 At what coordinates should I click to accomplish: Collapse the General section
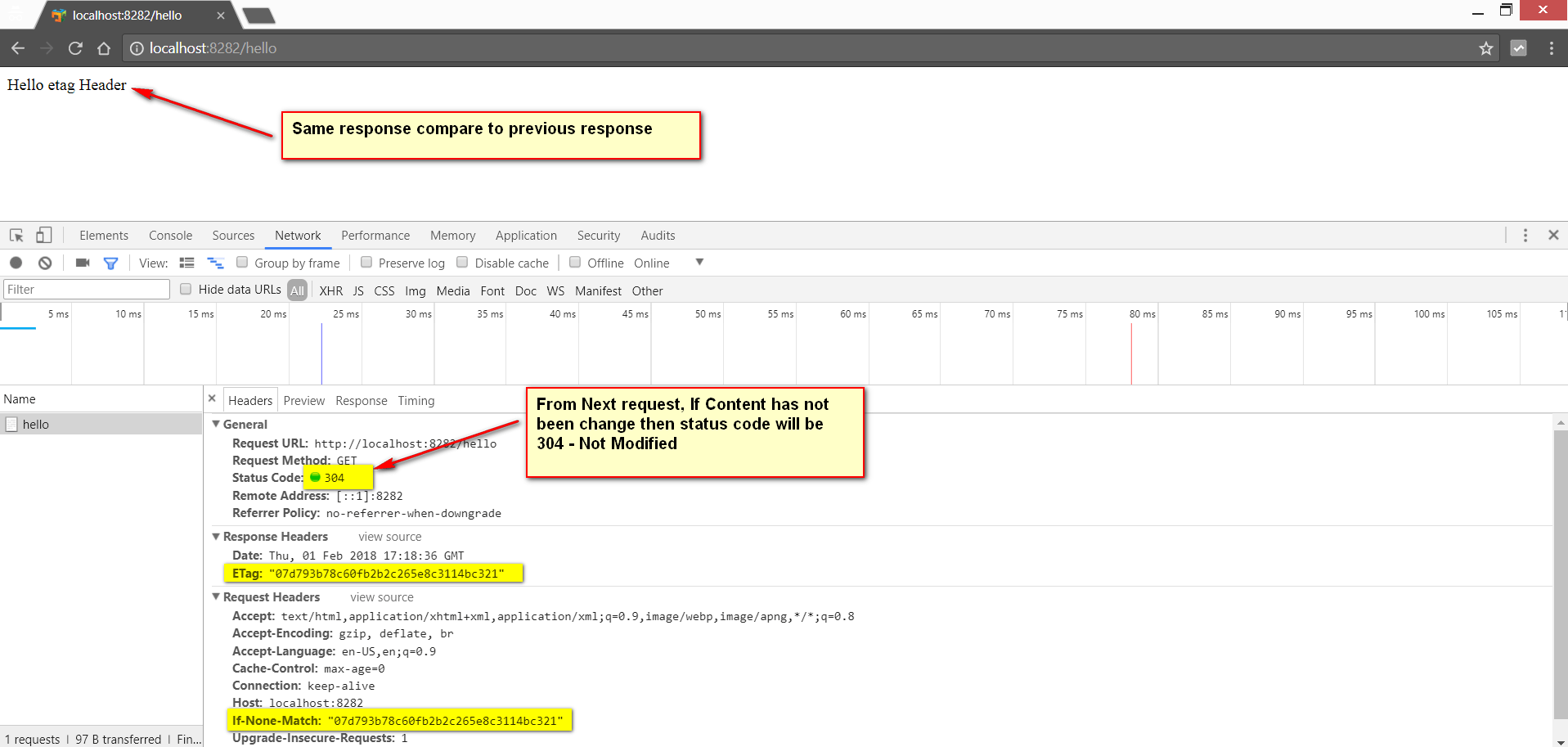point(216,424)
